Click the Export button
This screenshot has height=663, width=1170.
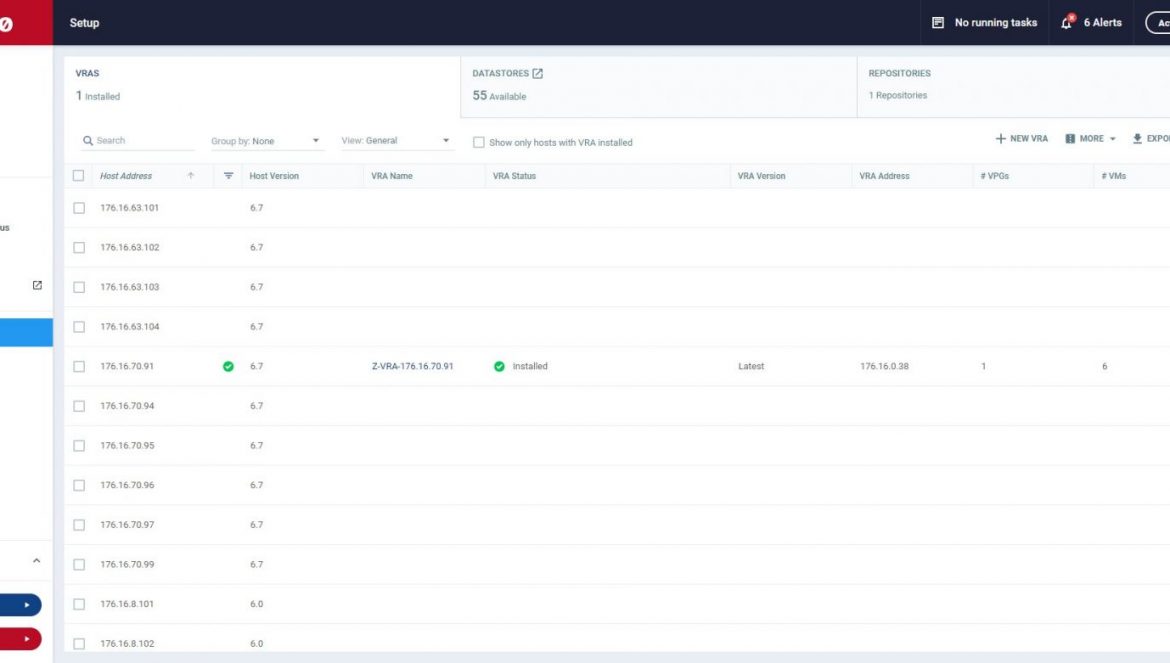click(1151, 139)
